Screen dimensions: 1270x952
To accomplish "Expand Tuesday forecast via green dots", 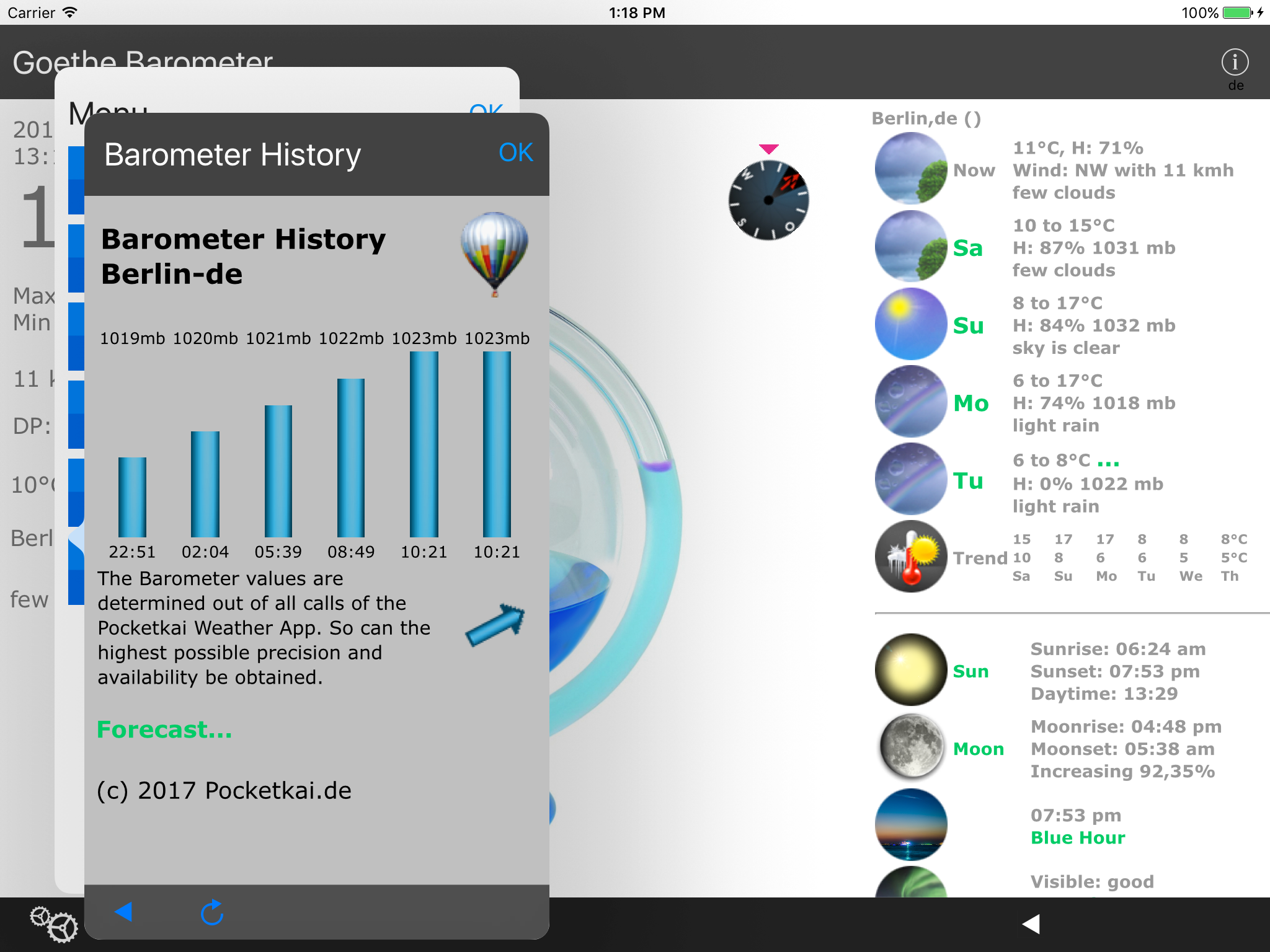I will click(1108, 462).
